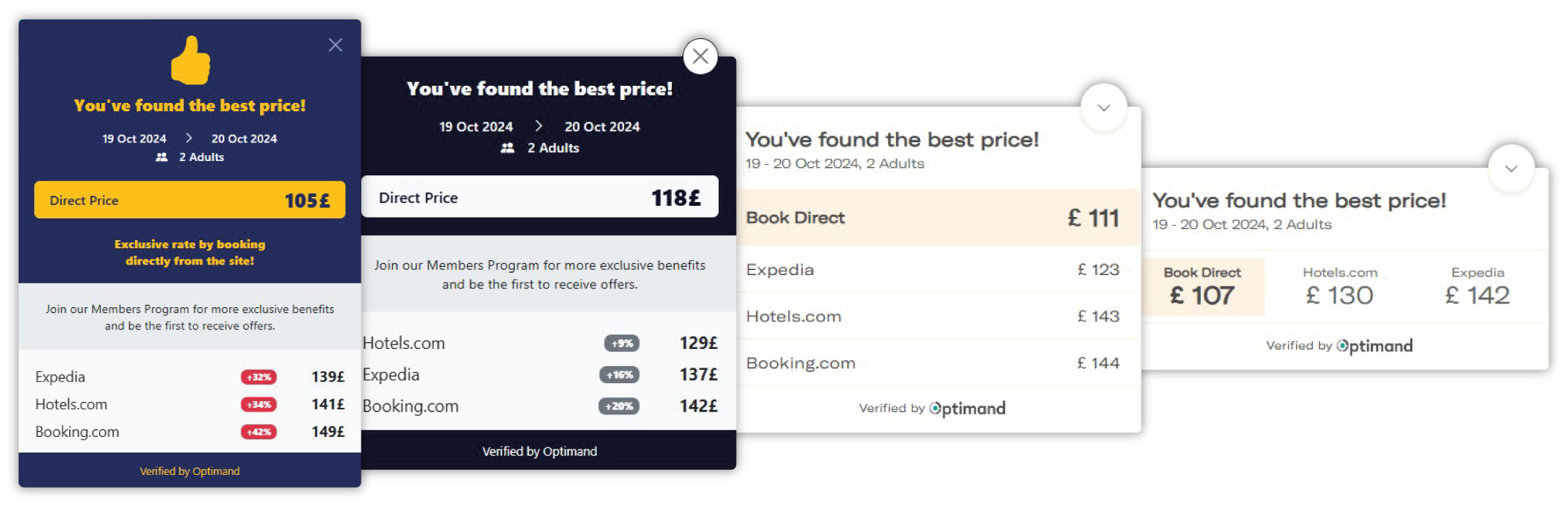Collapse the Book Direct £ 111 widget chevron
This screenshot has width=1568, height=507.
point(1103,107)
